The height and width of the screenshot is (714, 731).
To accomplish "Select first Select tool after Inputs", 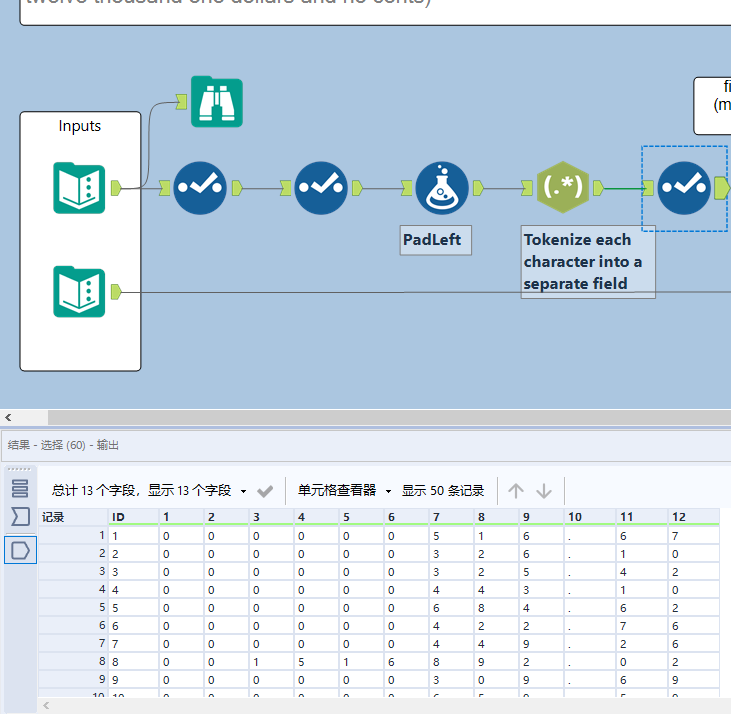I will pos(200,188).
